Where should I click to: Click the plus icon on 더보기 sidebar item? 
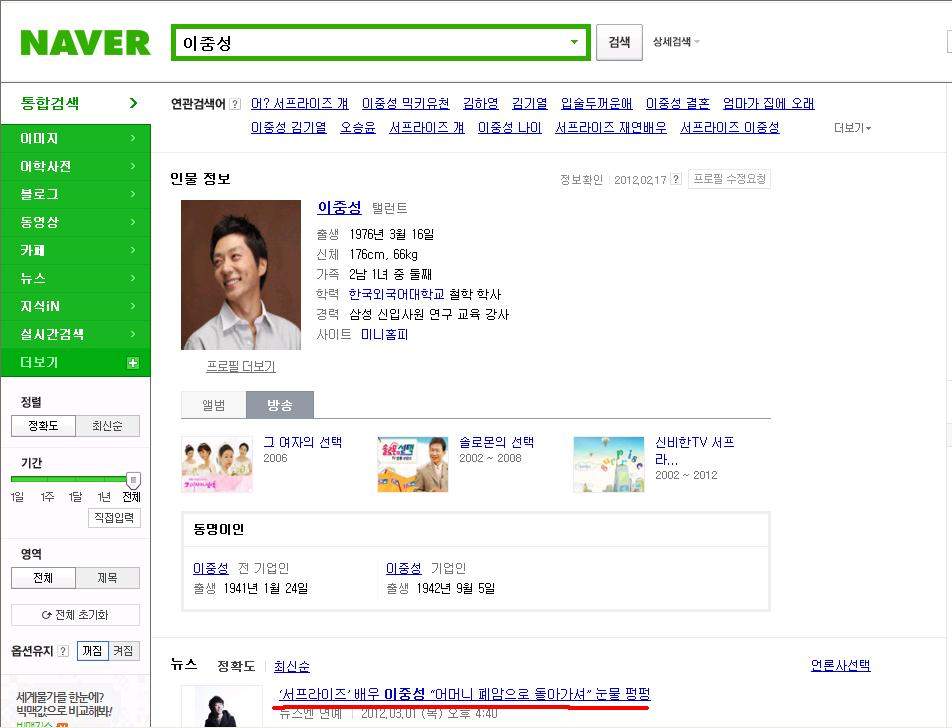point(132,363)
